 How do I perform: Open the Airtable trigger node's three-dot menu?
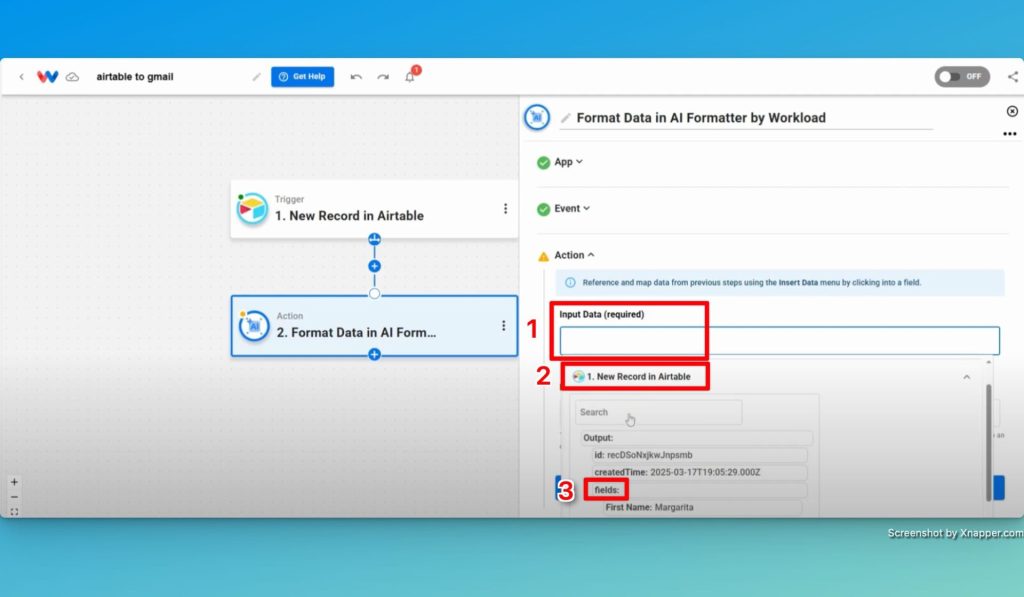505,208
